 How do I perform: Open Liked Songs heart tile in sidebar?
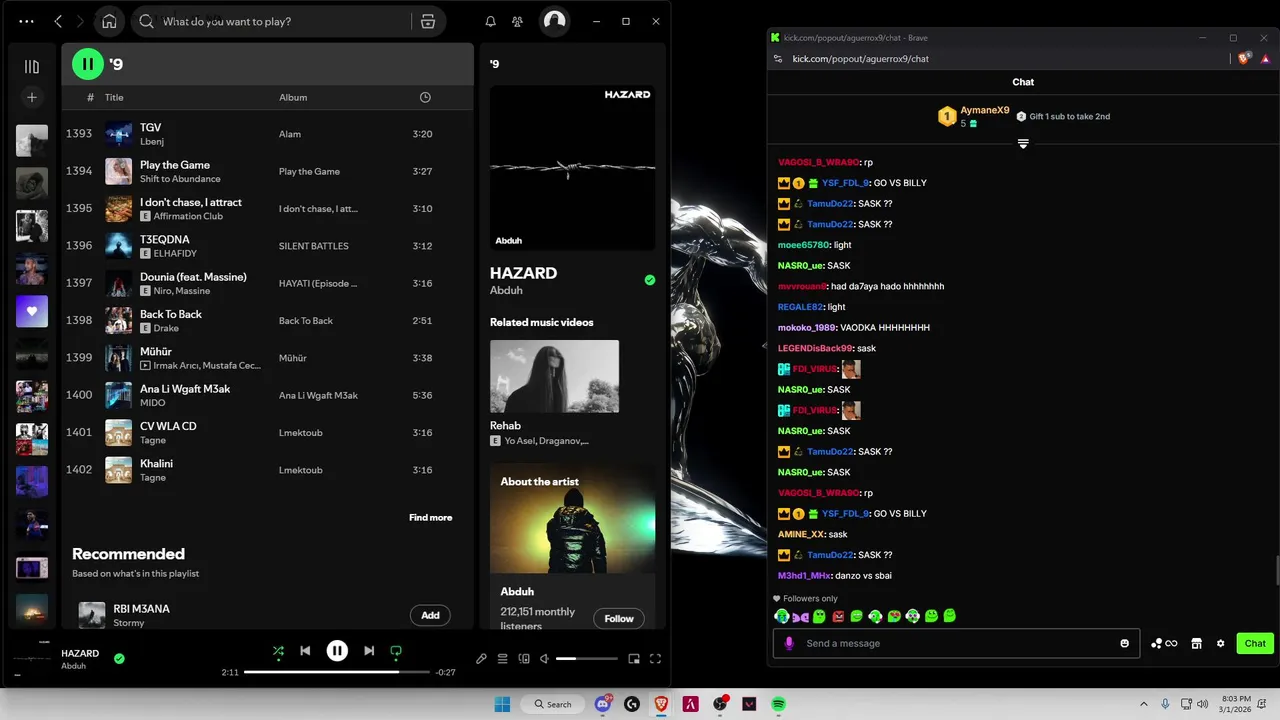pos(32,311)
